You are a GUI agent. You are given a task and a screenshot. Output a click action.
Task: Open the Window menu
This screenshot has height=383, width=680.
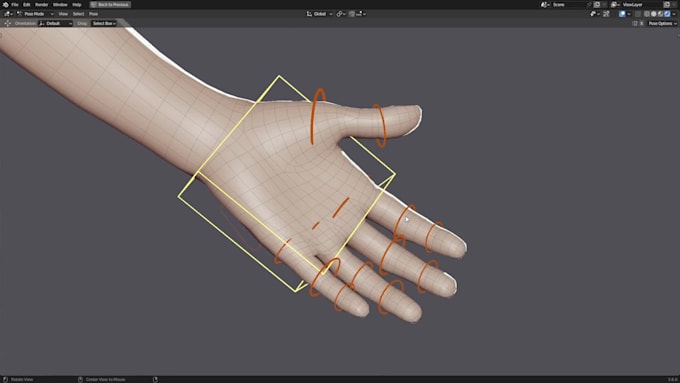click(x=60, y=4)
